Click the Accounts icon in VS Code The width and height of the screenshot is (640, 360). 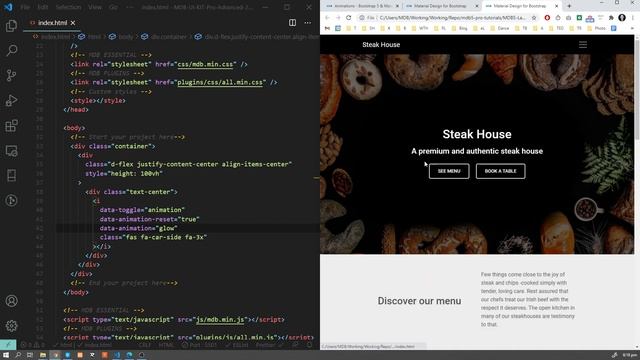[11, 301]
